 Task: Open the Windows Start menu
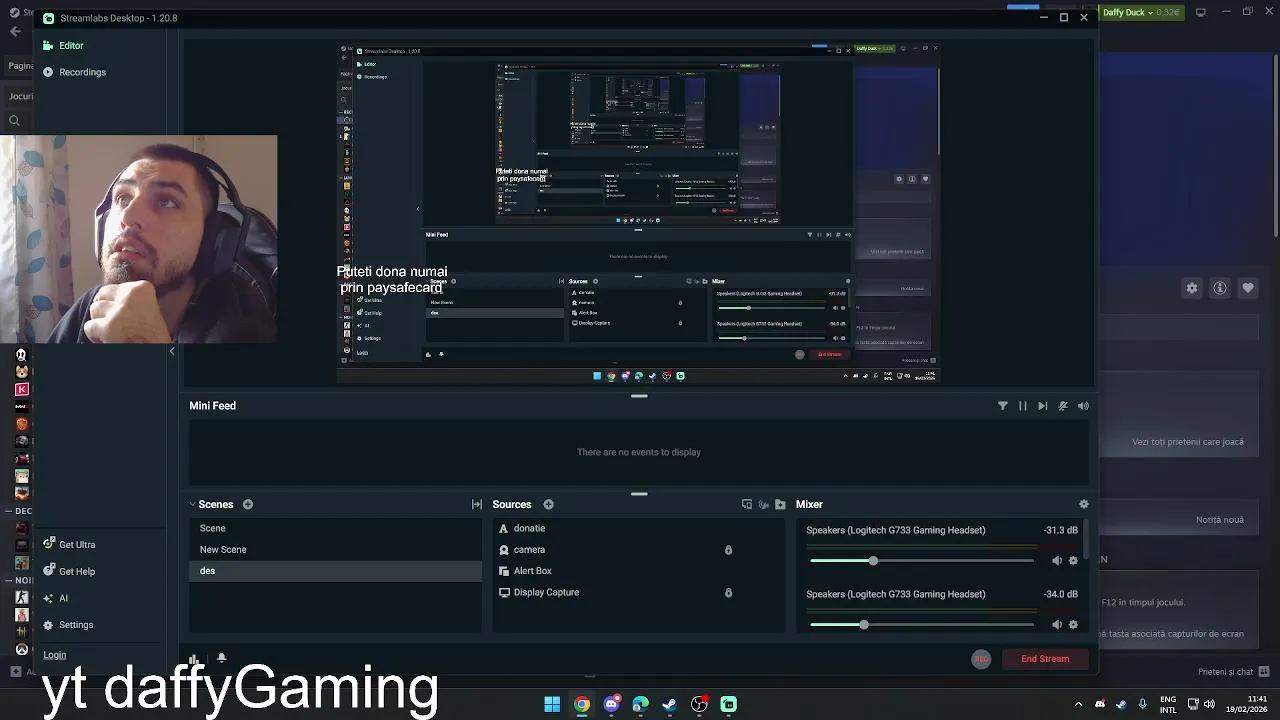tap(552, 704)
